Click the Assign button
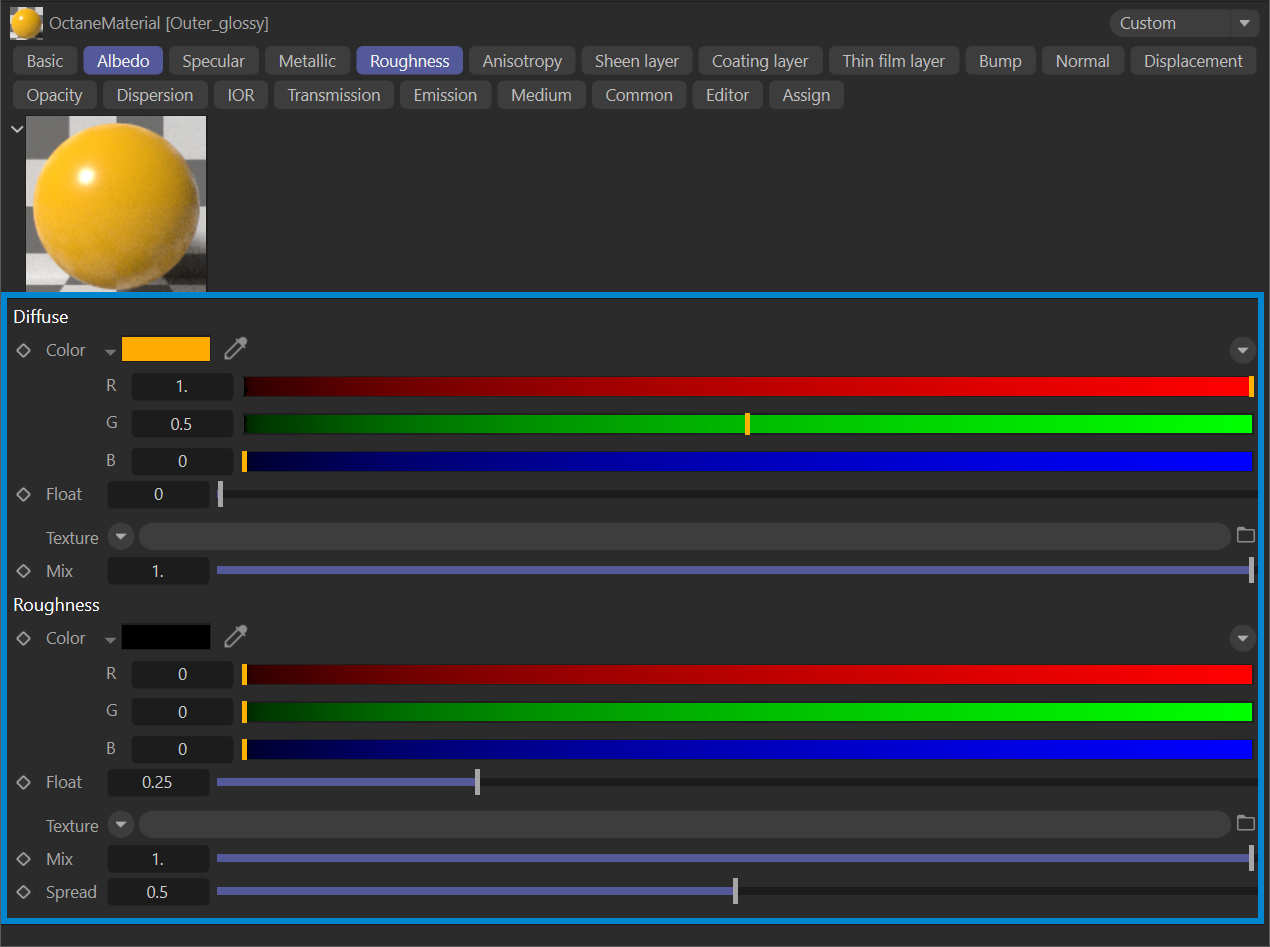Image resolution: width=1270 pixels, height=947 pixels. tap(806, 95)
